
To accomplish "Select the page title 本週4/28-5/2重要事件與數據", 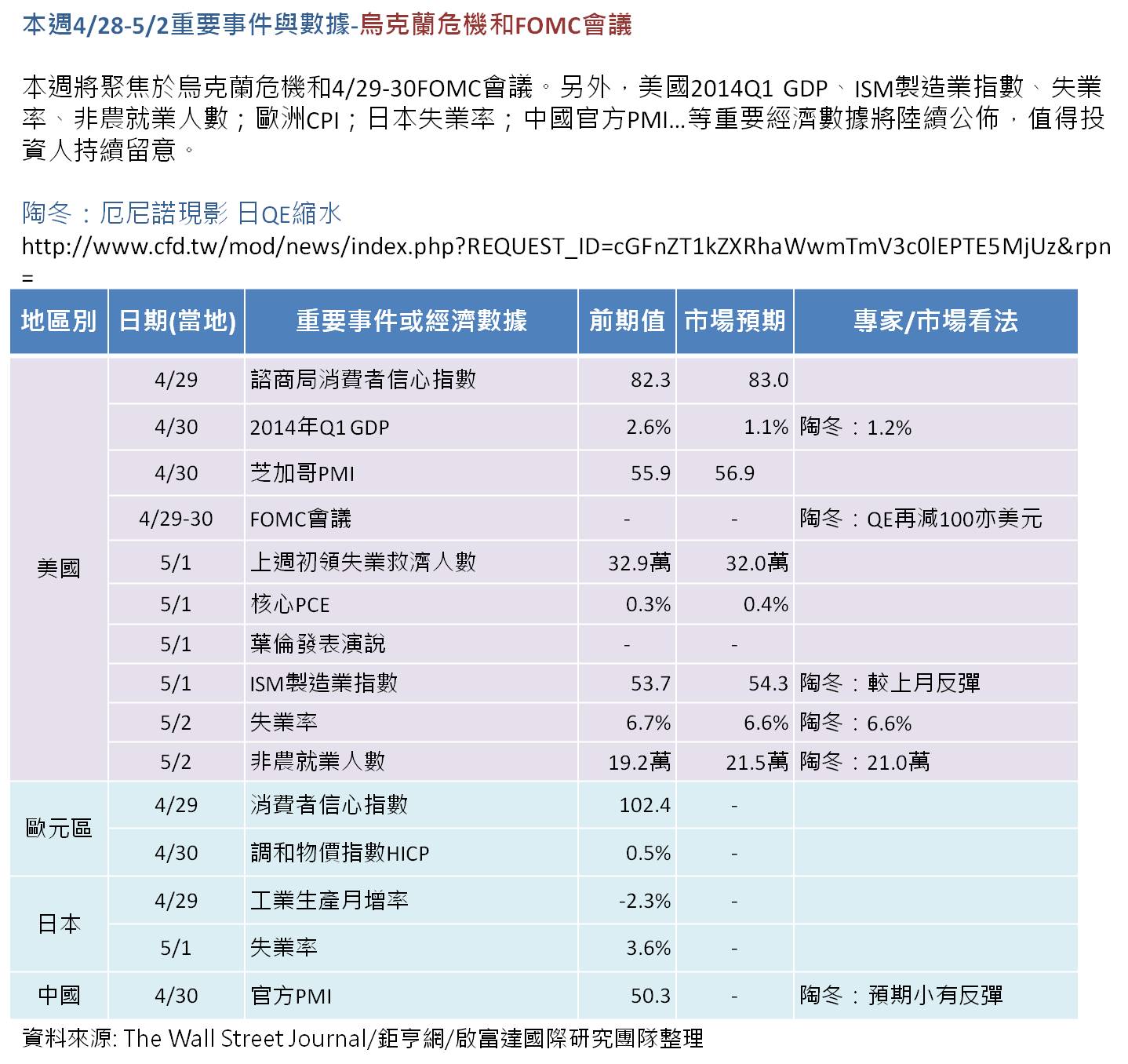I will pos(187,25).
